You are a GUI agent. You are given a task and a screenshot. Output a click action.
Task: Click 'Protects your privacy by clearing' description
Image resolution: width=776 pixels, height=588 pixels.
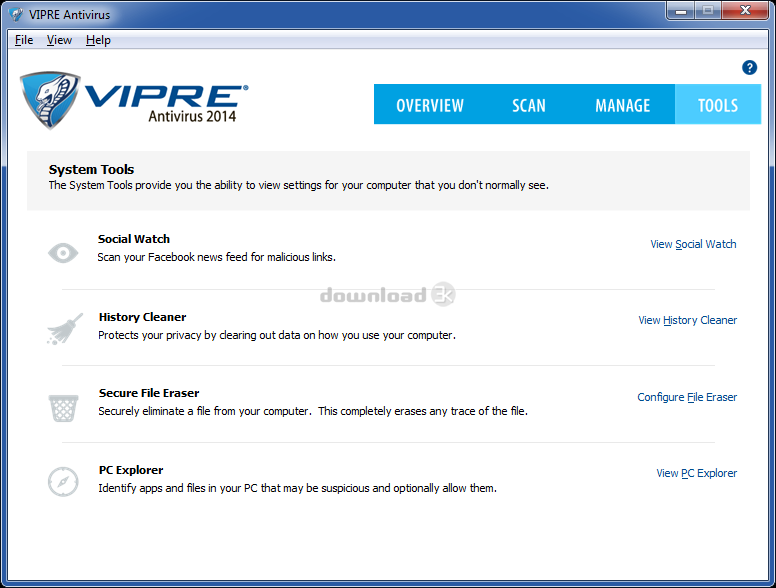pos(277,335)
